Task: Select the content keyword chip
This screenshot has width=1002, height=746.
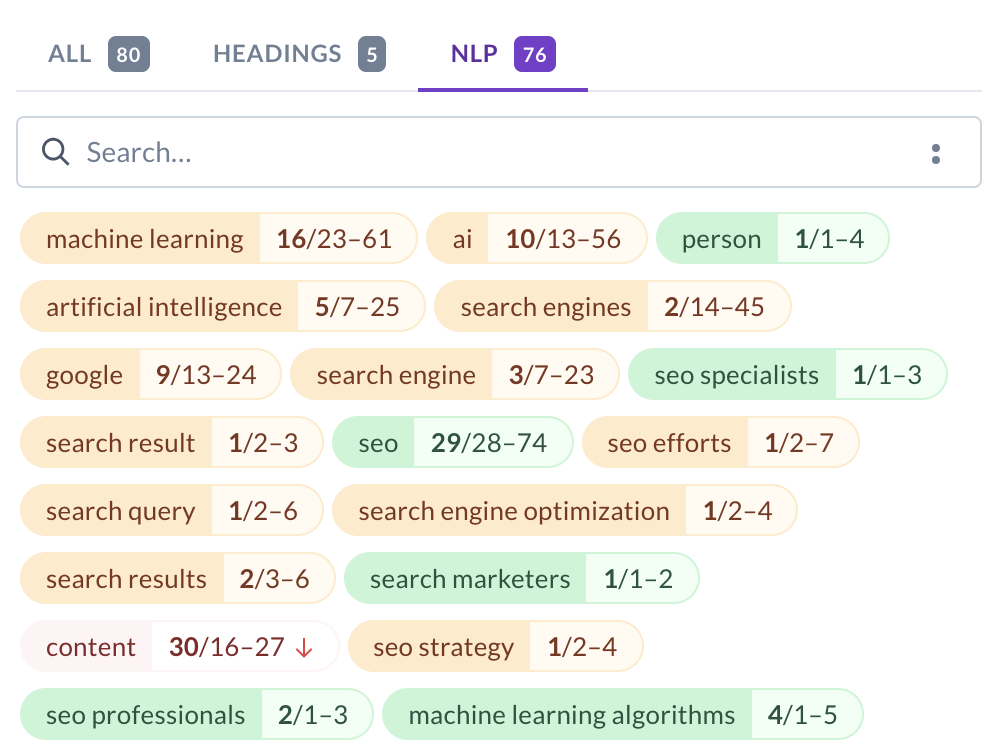Action: pos(91,647)
